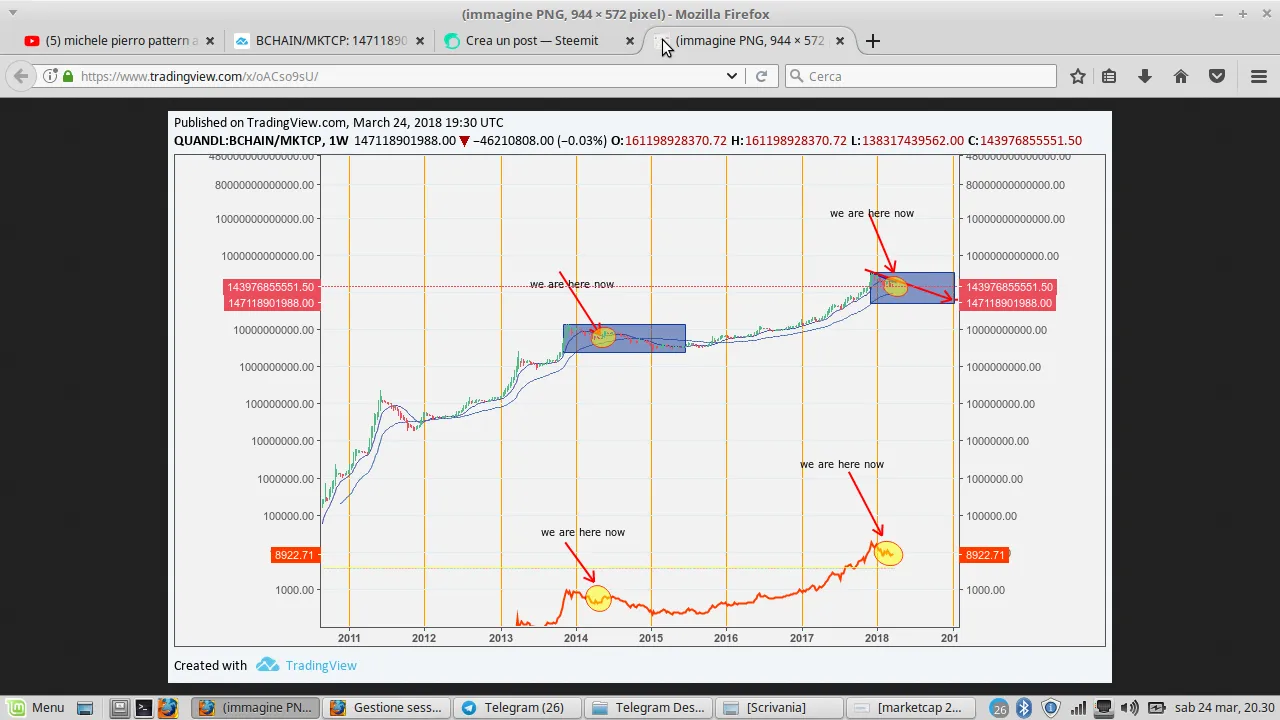List all tabs via title bar arrow

(13, 13)
